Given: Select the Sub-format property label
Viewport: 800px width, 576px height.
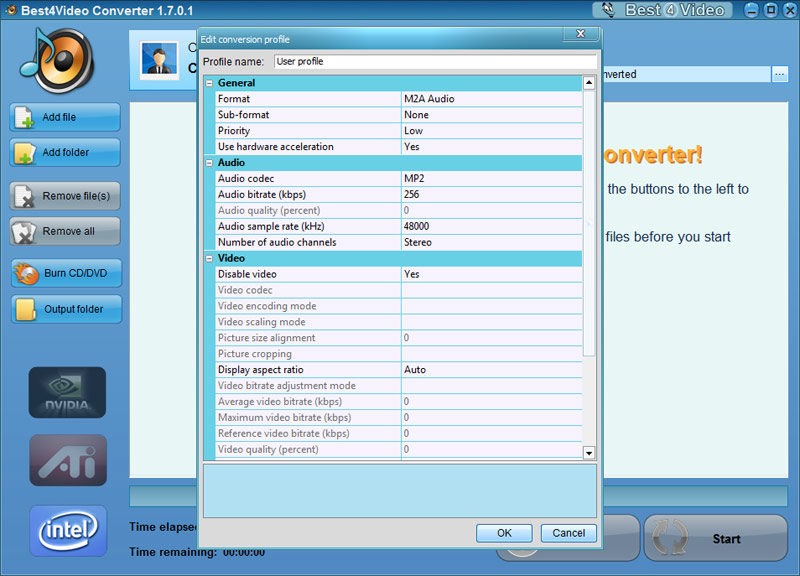Looking at the screenshot, I should (x=243, y=115).
